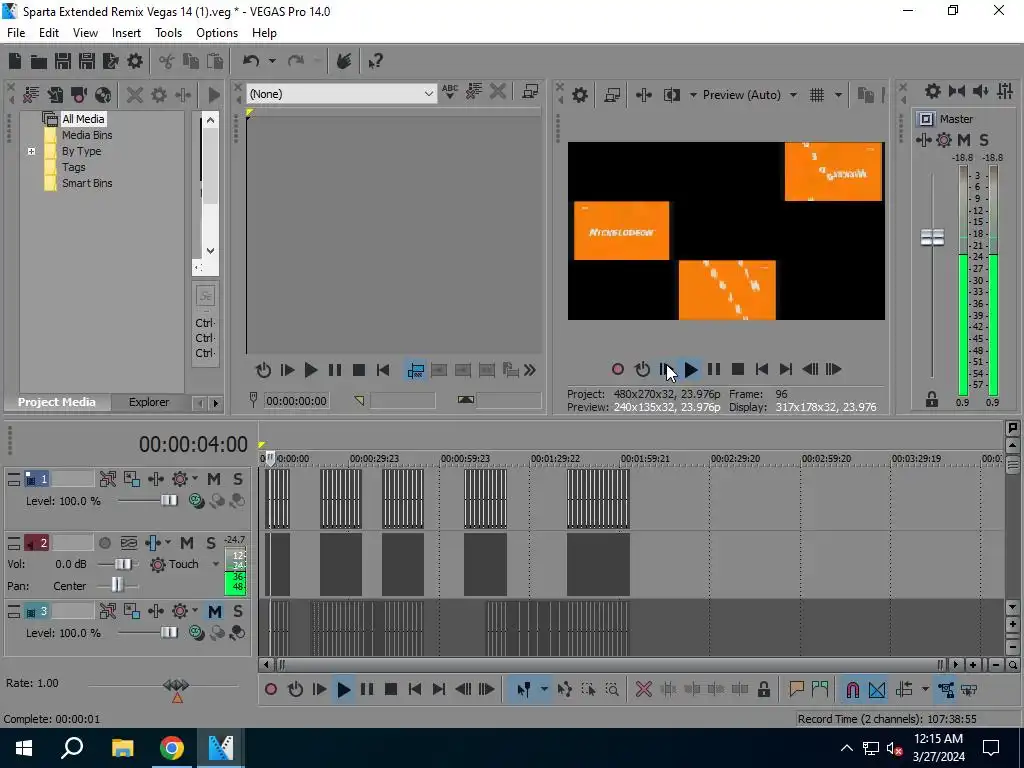The height and width of the screenshot is (768, 1024).
Task: Click the red delete X in edit toolbar
Action: [643, 690]
